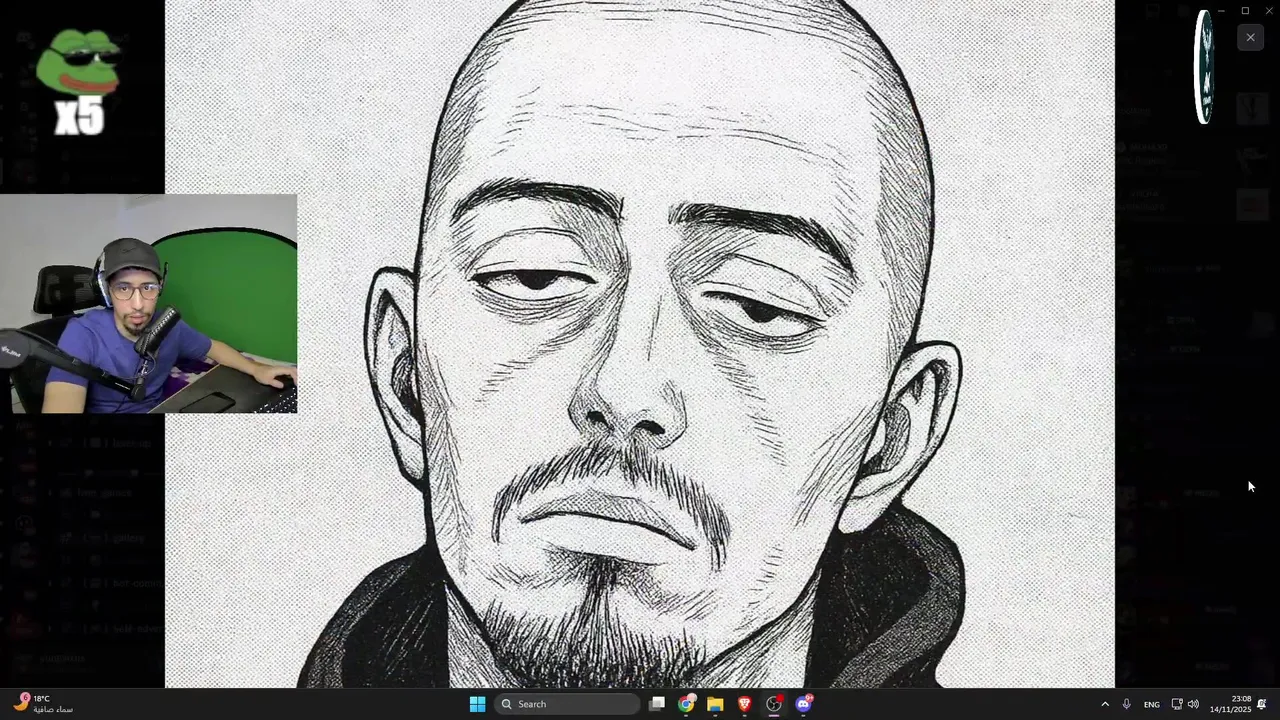Show hidden system tray icons
Screen dimensions: 1280x720
pyautogui.click(x=1105, y=704)
